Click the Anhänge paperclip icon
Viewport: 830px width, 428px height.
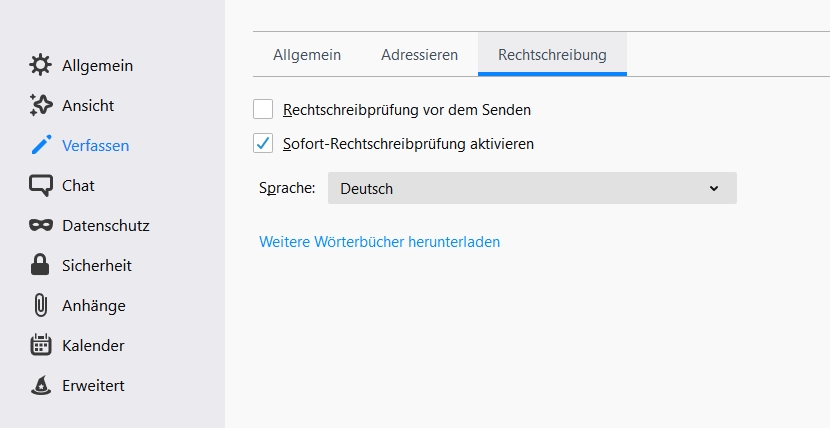pos(41,306)
